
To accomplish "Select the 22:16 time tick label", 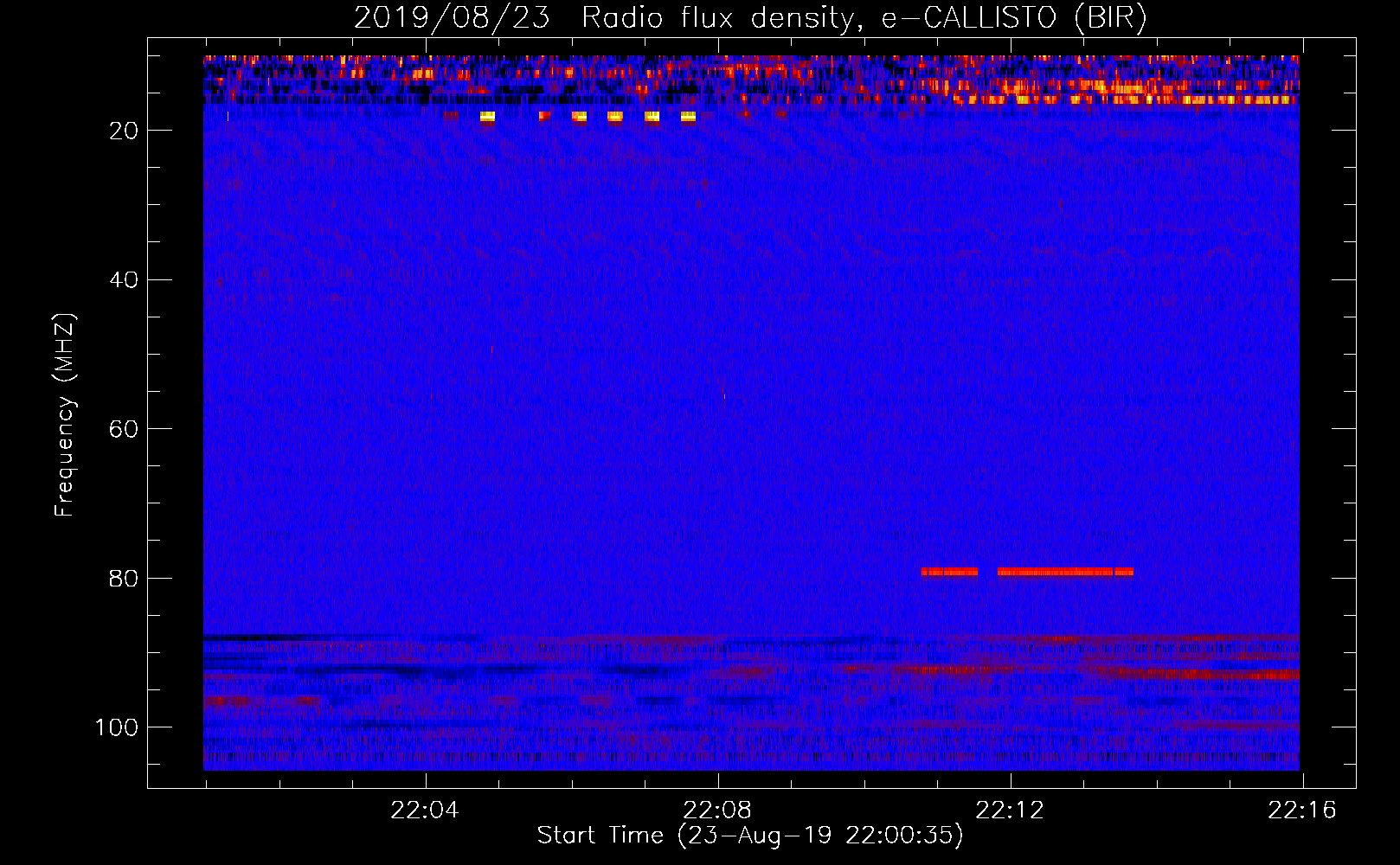I will tap(1302, 811).
